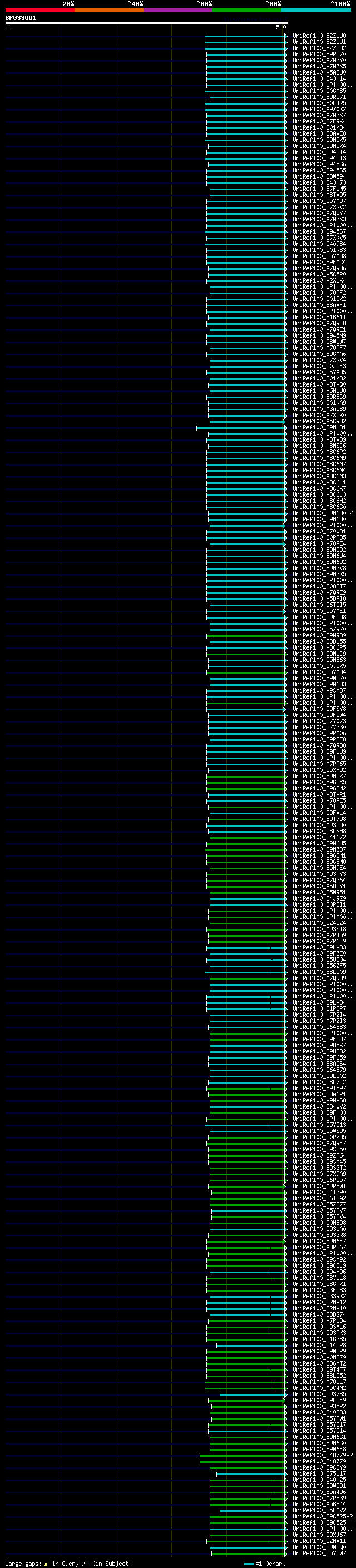Image resolution: width=356 pixels, height=1568 pixels.
Task: Select hit UniRef100_A8TVQ5
Action: click(319, 195)
